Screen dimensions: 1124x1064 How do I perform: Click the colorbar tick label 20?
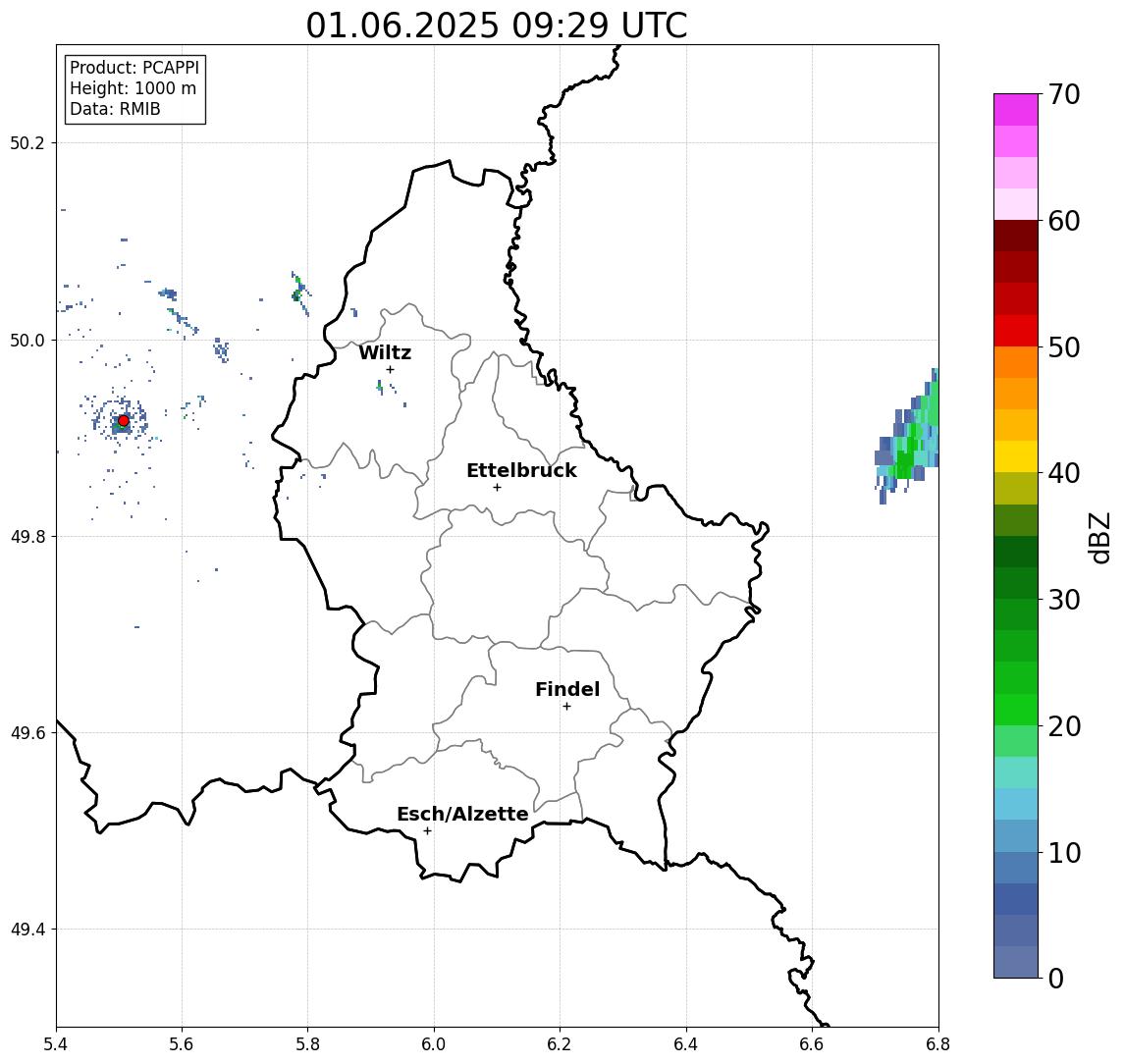[1064, 725]
